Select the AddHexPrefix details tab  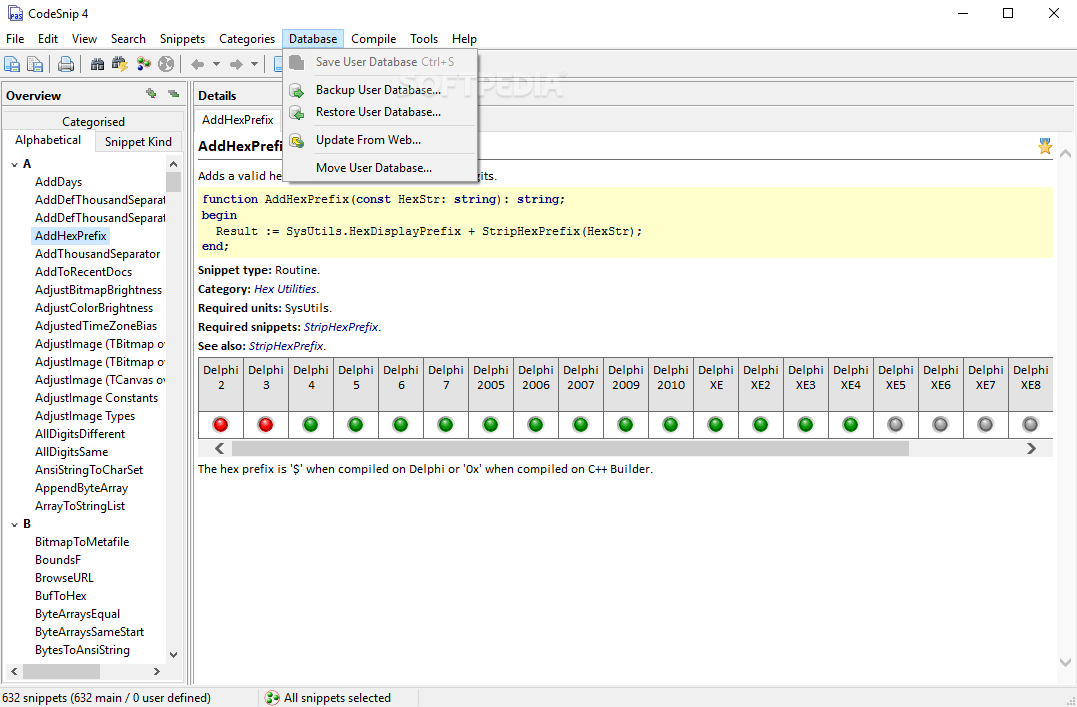point(238,120)
